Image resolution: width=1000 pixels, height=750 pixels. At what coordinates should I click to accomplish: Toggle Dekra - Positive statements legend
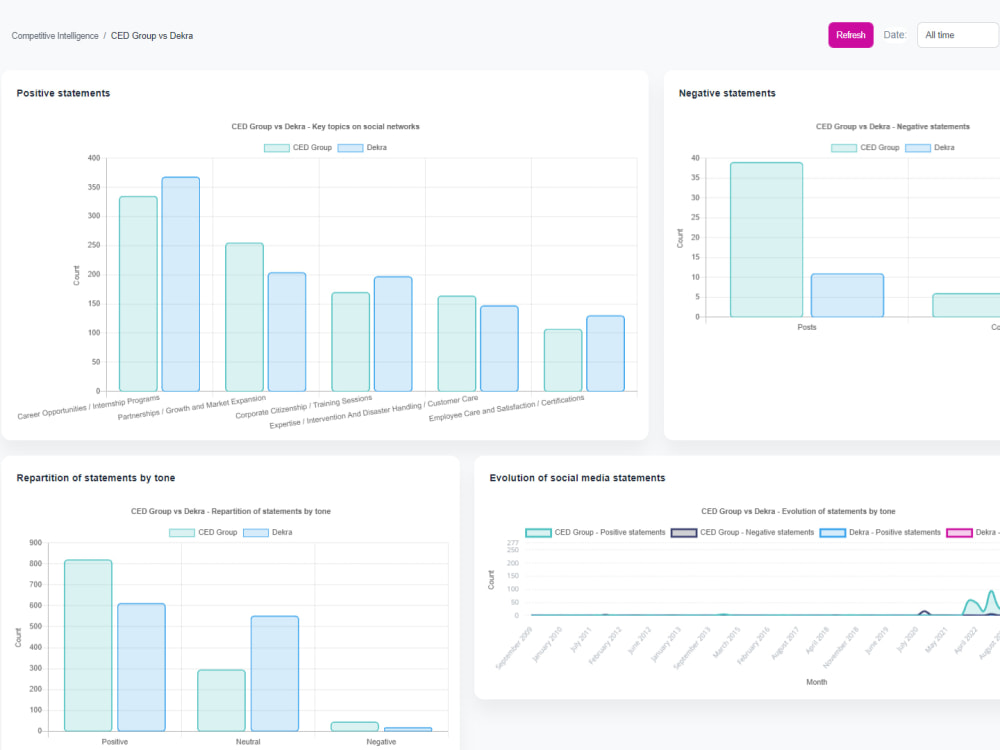(880, 532)
